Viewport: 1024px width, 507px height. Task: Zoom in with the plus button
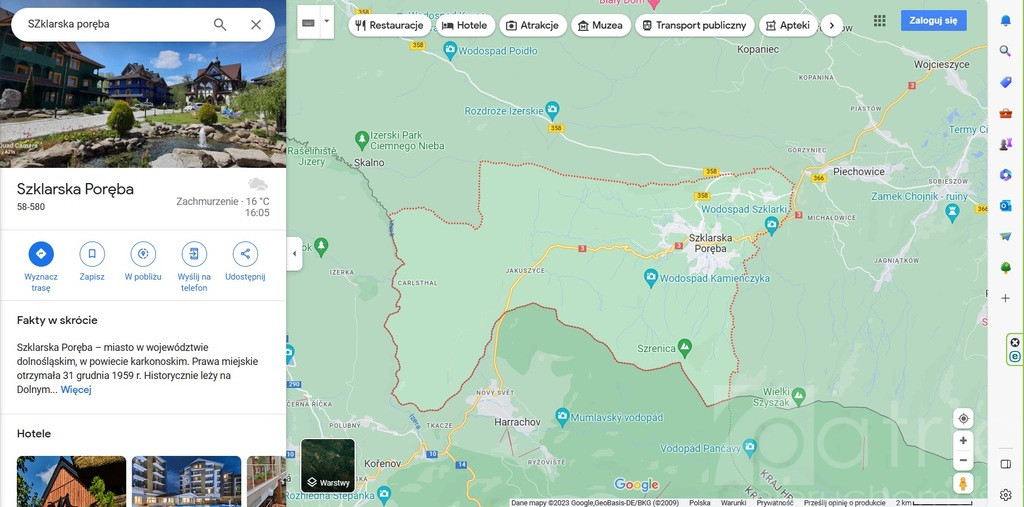click(963, 441)
